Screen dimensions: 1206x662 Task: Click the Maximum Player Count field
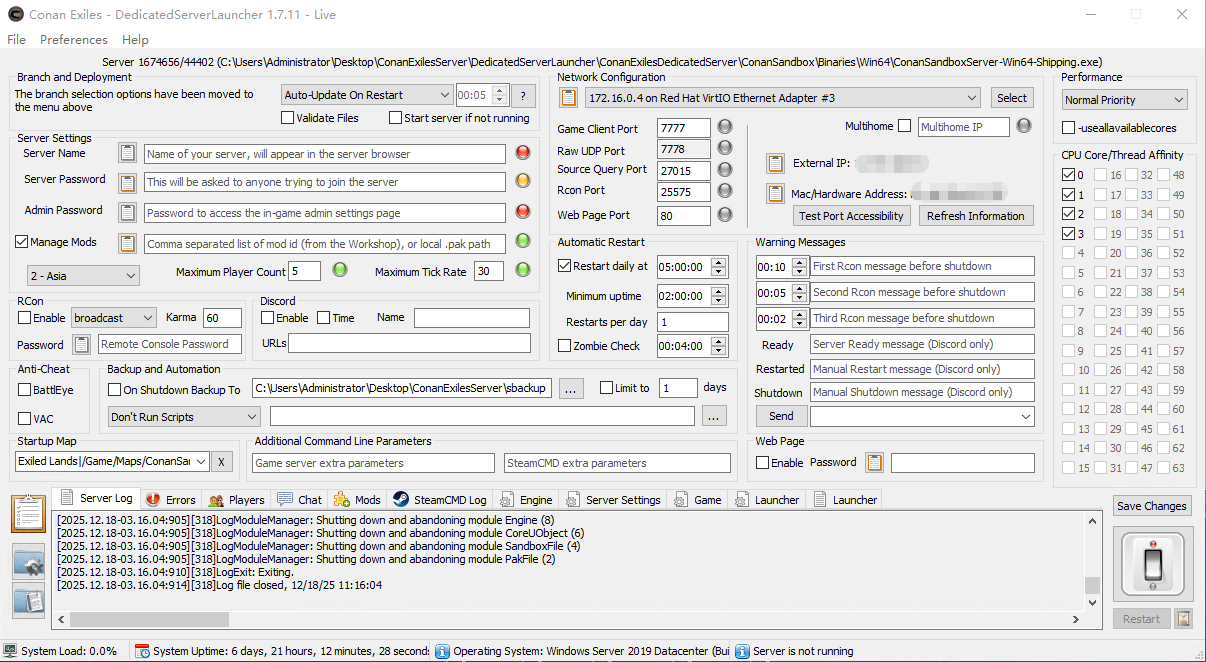click(x=305, y=271)
